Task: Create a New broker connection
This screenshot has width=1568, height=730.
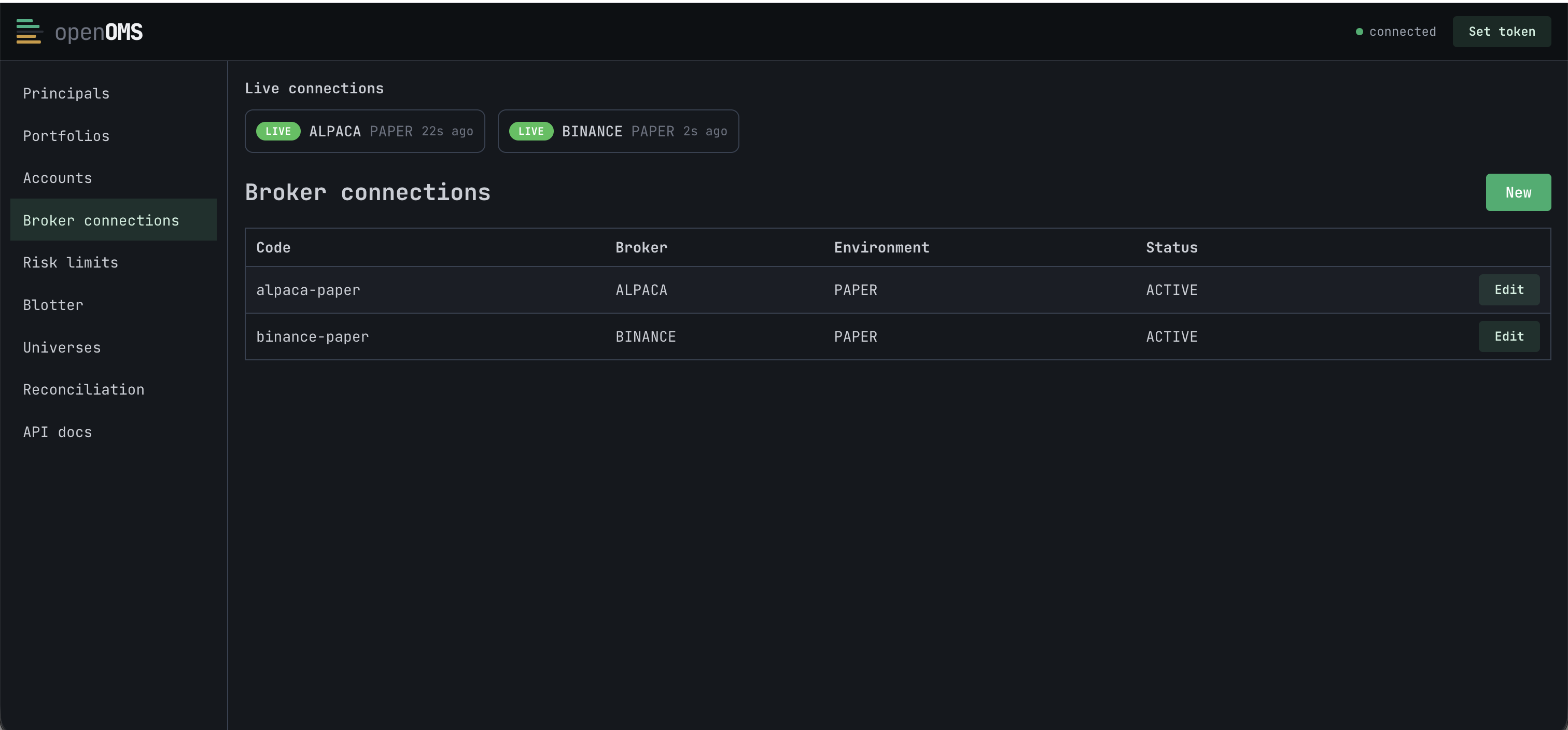Action: (x=1518, y=192)
